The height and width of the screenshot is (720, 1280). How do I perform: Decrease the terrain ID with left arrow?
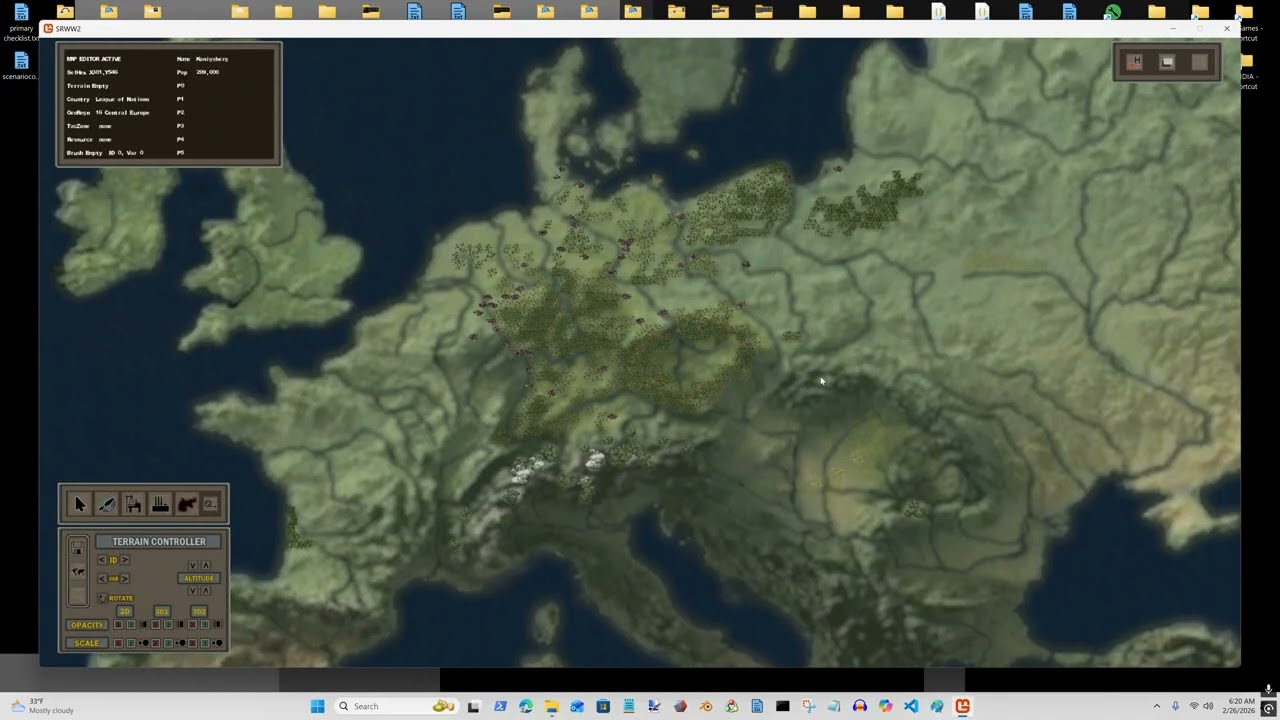click(x=102, y=560)
